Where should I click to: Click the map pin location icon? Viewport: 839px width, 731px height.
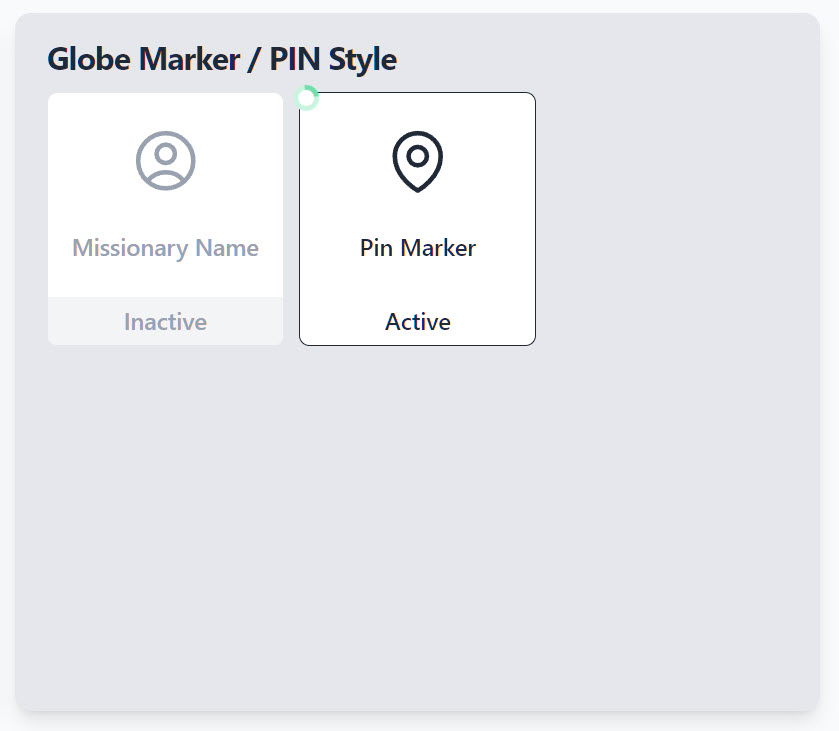tap(417, 161)
